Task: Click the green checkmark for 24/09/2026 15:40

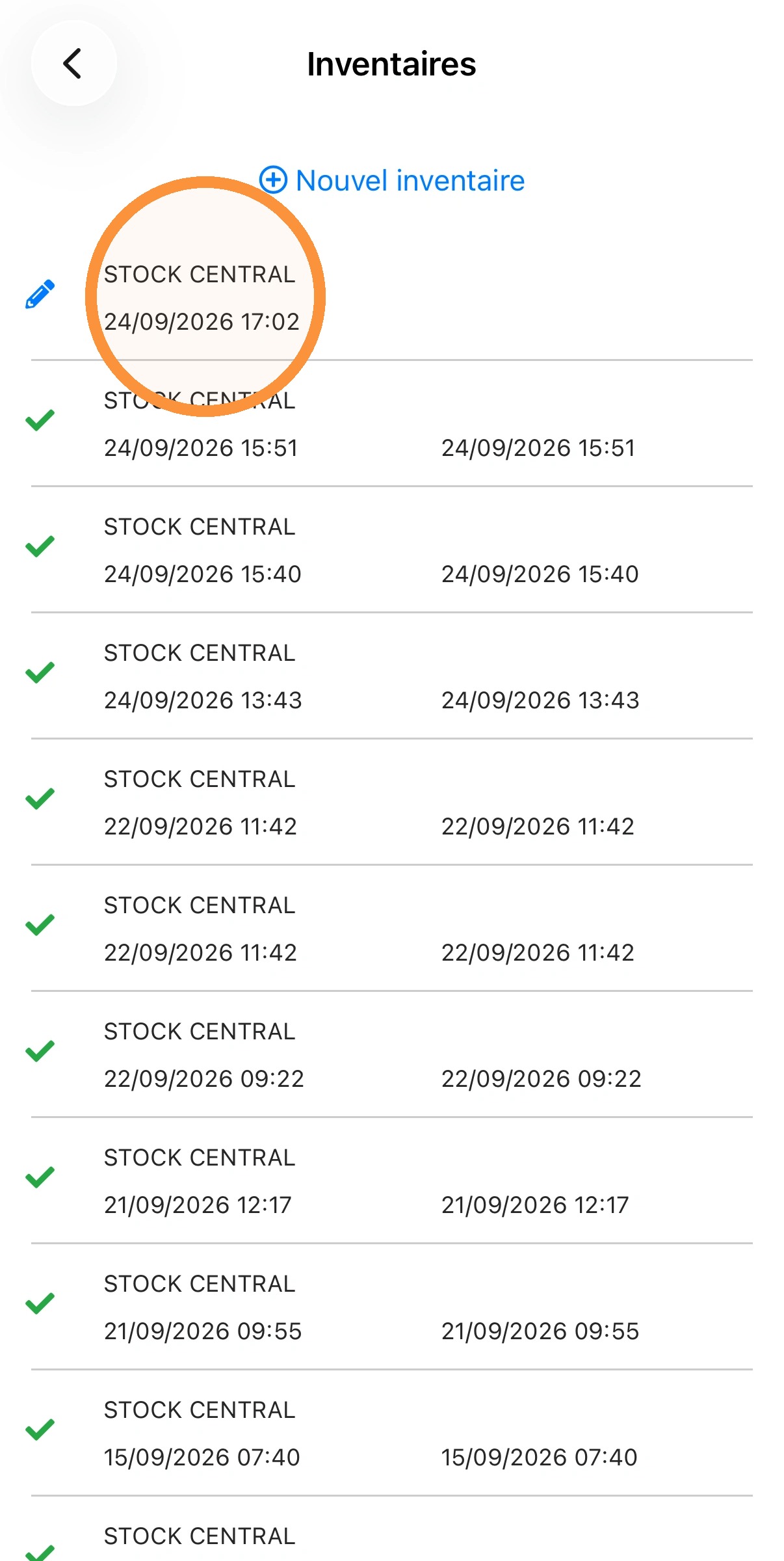Action: (x=40, y=546)
